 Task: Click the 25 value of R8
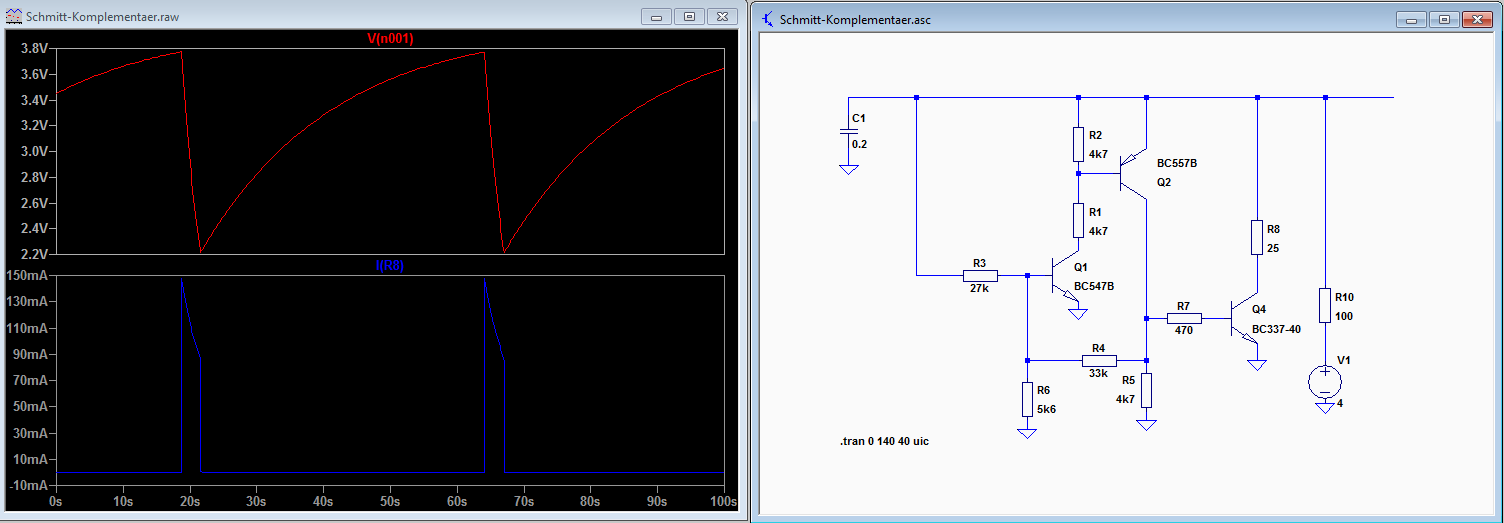click(x=1273, y=248)
